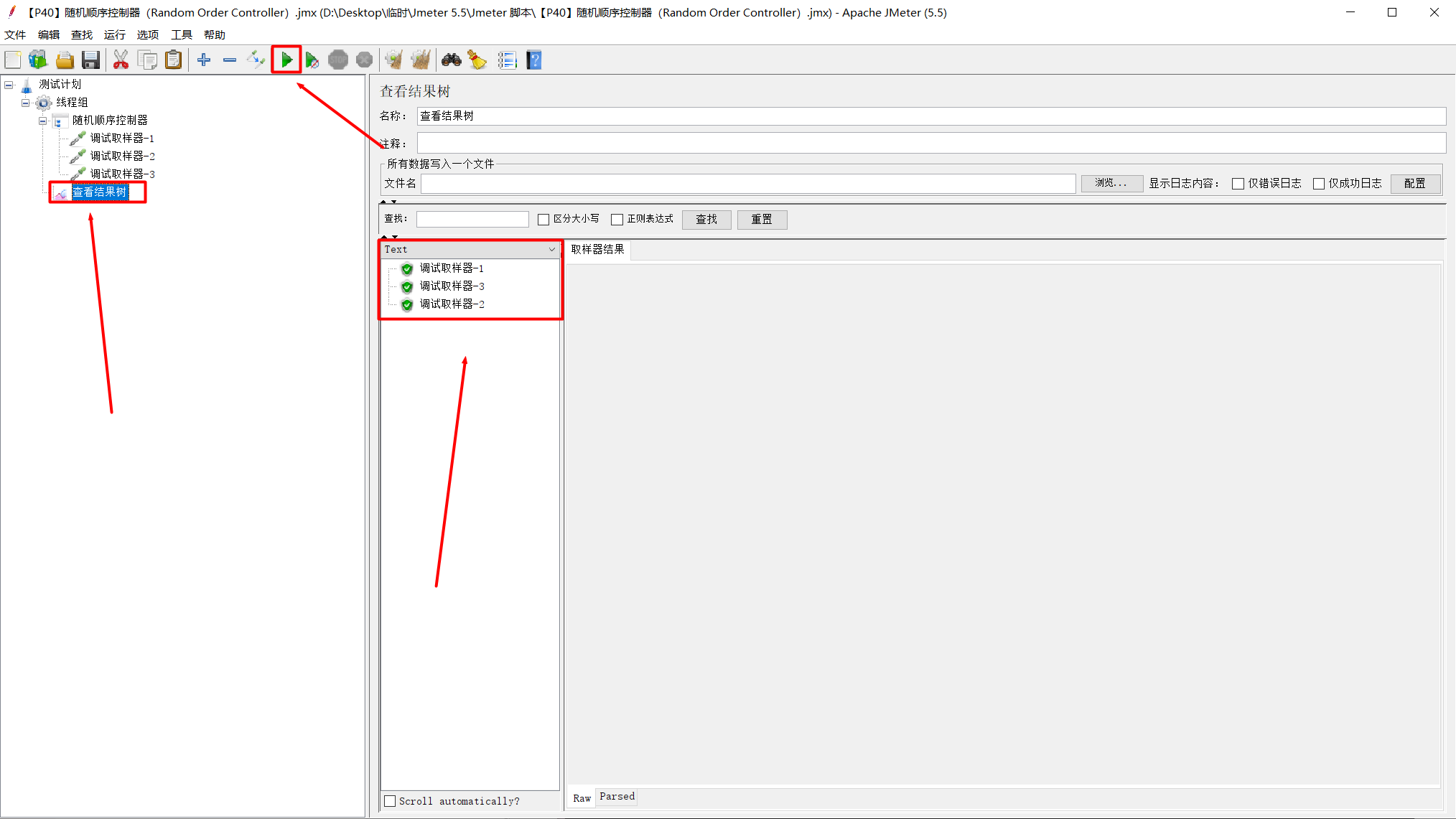Click the 配置 button
This screenshot has width=1456, height=819.
tap(1415, 183)
